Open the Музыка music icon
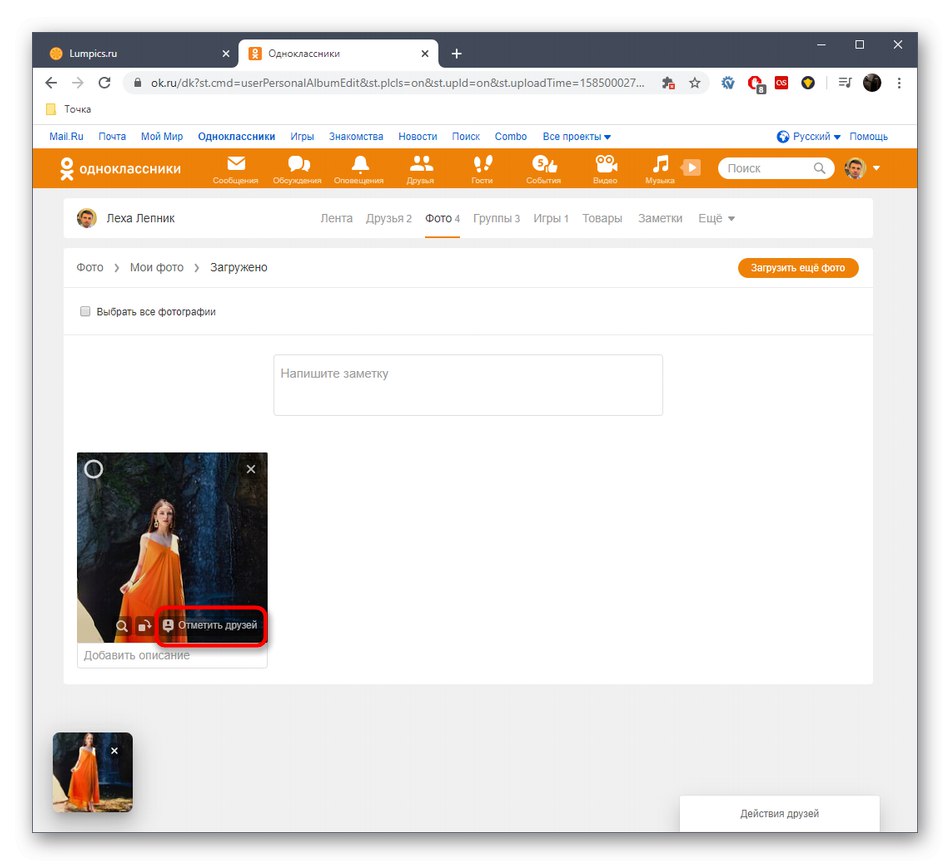Viewport: 950px width, 865px height. [660, 169]
